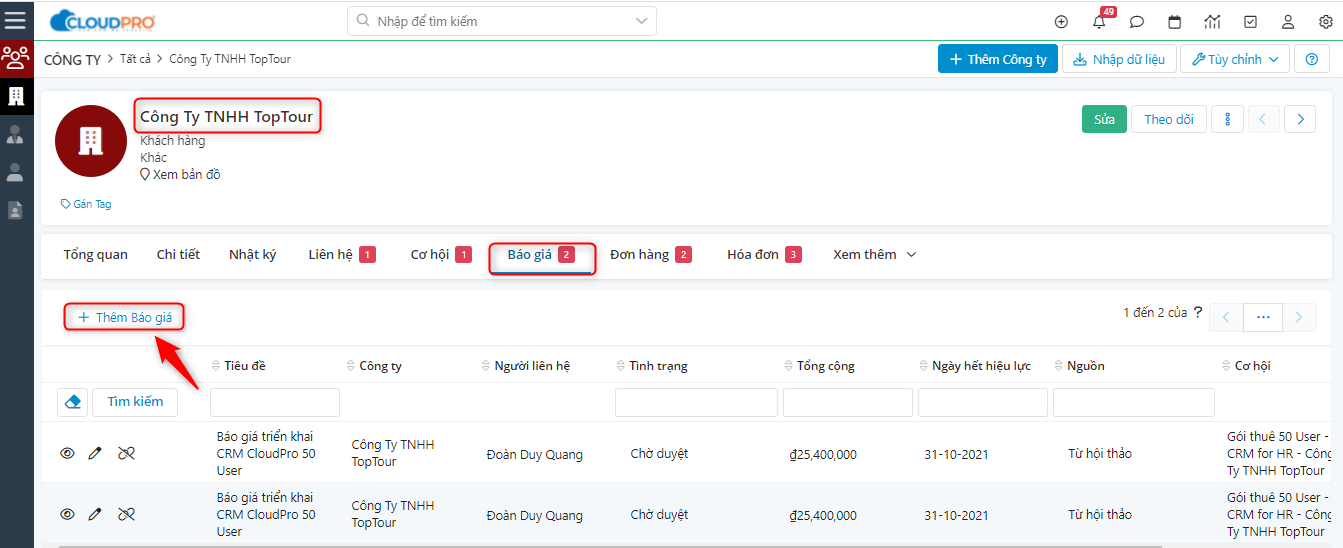Image resolution: width=1343 pixels, height=548 pixels.
Task: Open search box dropdown arrow
Action: tap(641, 21)
